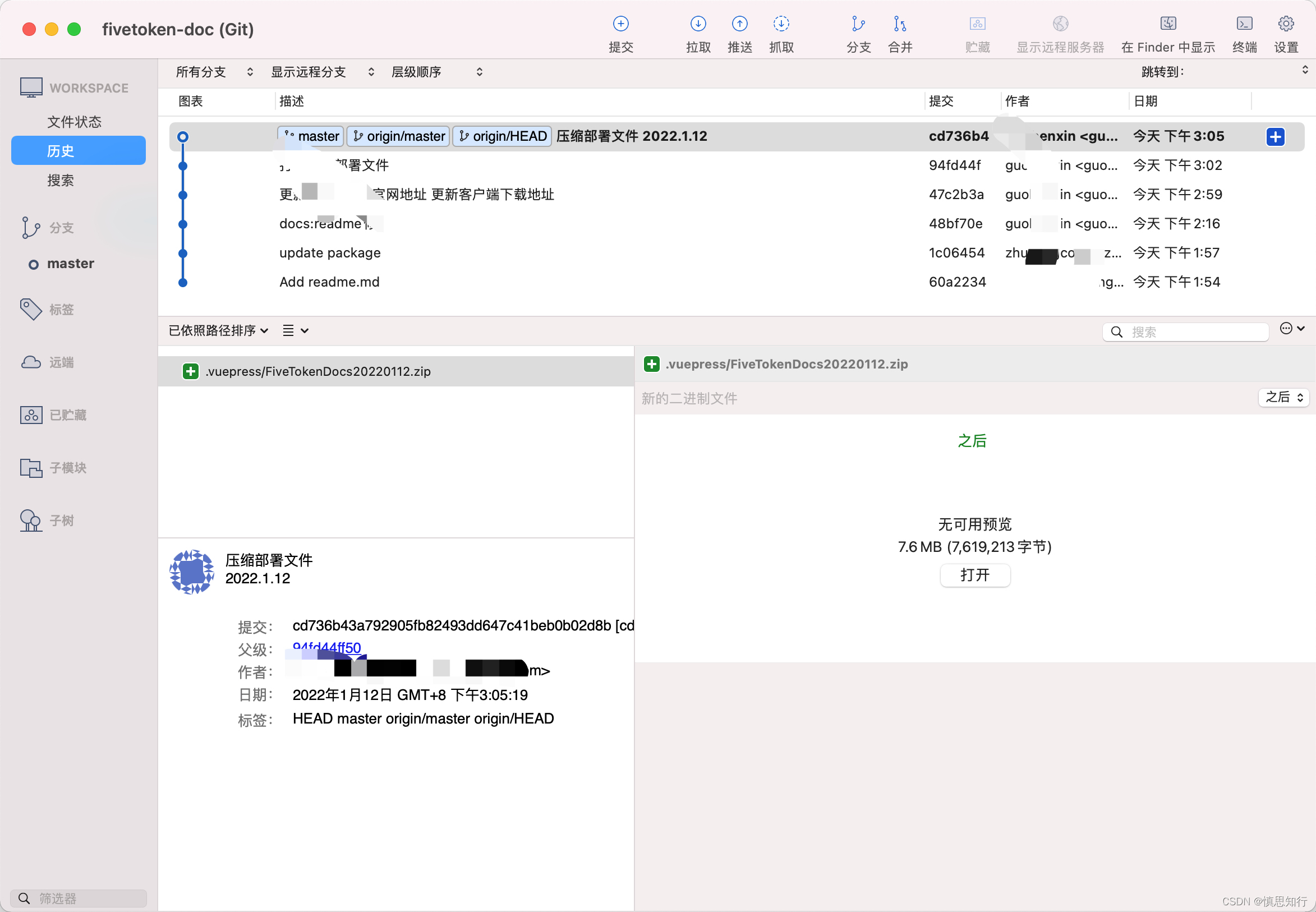Image resolution: width=1316 pixels, height=912 pixels.
Task: Open parent commit link 94fd44ff50
Action: click(x=326, y=647)
